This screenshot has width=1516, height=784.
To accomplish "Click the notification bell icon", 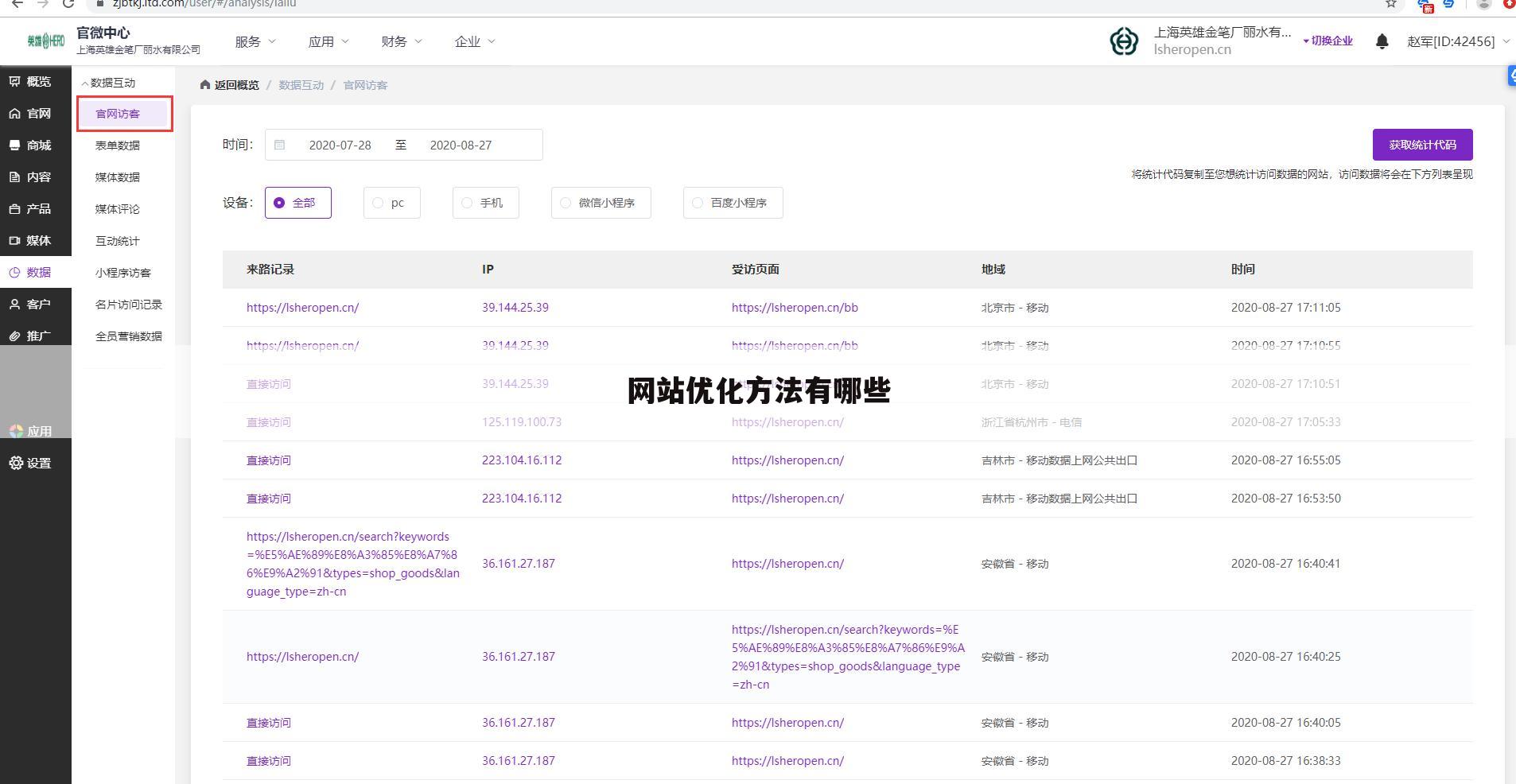I will (x=1382, y=41).
